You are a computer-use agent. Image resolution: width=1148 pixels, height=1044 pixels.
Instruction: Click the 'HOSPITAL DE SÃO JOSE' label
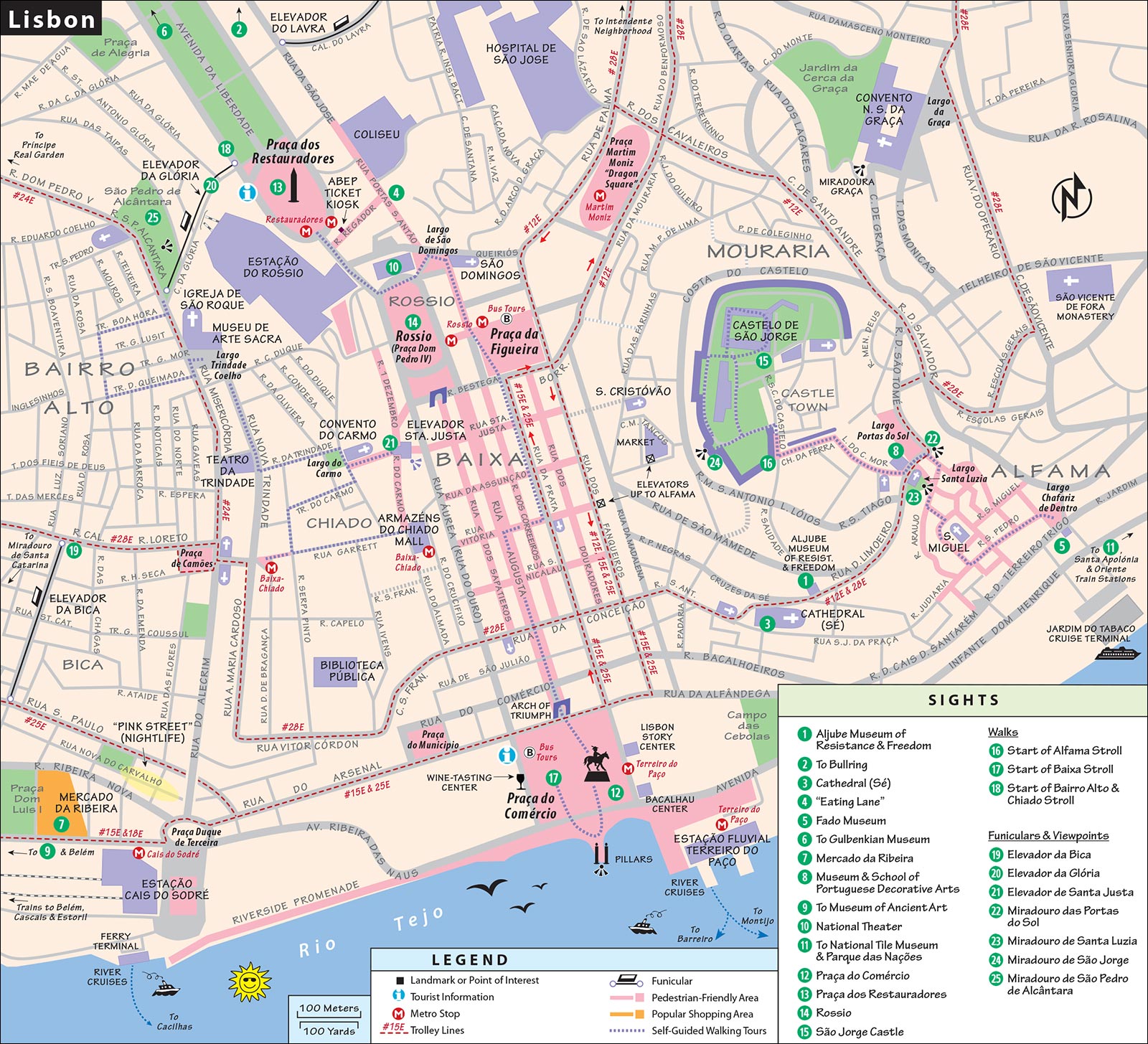tap(521, 54)
